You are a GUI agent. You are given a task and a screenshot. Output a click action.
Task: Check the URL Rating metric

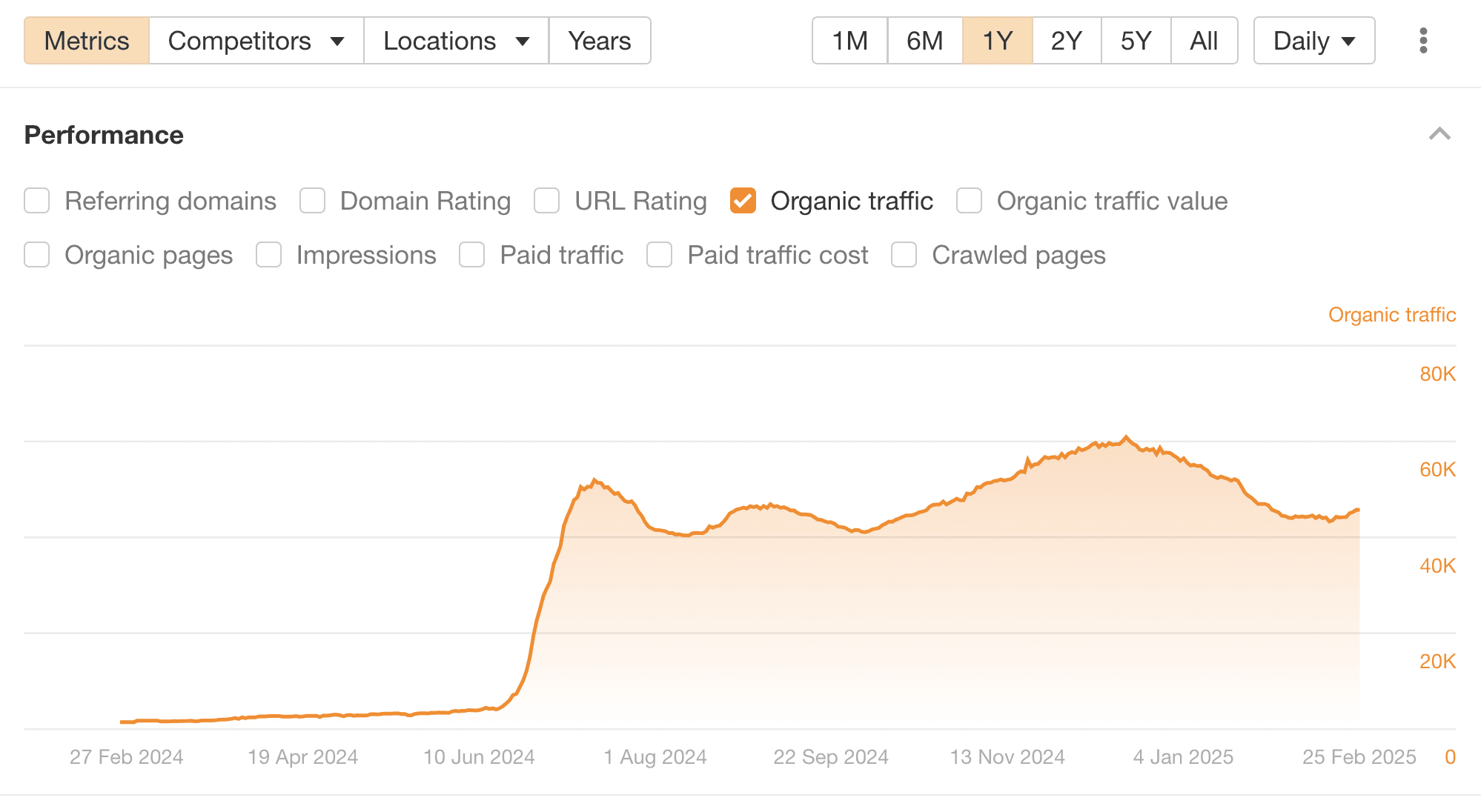[x=547, y=201]
